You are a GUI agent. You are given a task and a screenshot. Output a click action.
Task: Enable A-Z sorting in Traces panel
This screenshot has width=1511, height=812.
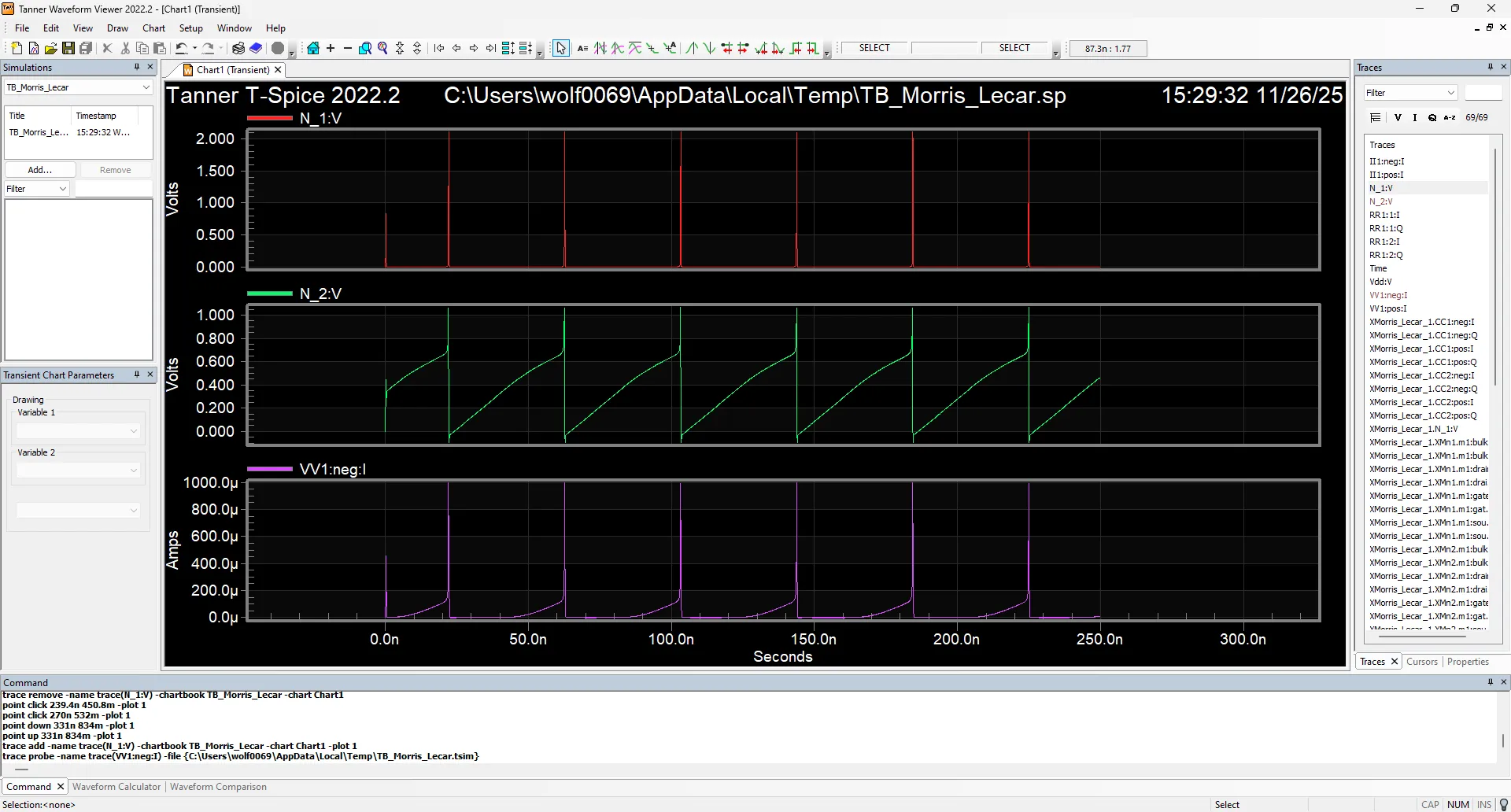pyautogui.click(x=1449, y=117)
